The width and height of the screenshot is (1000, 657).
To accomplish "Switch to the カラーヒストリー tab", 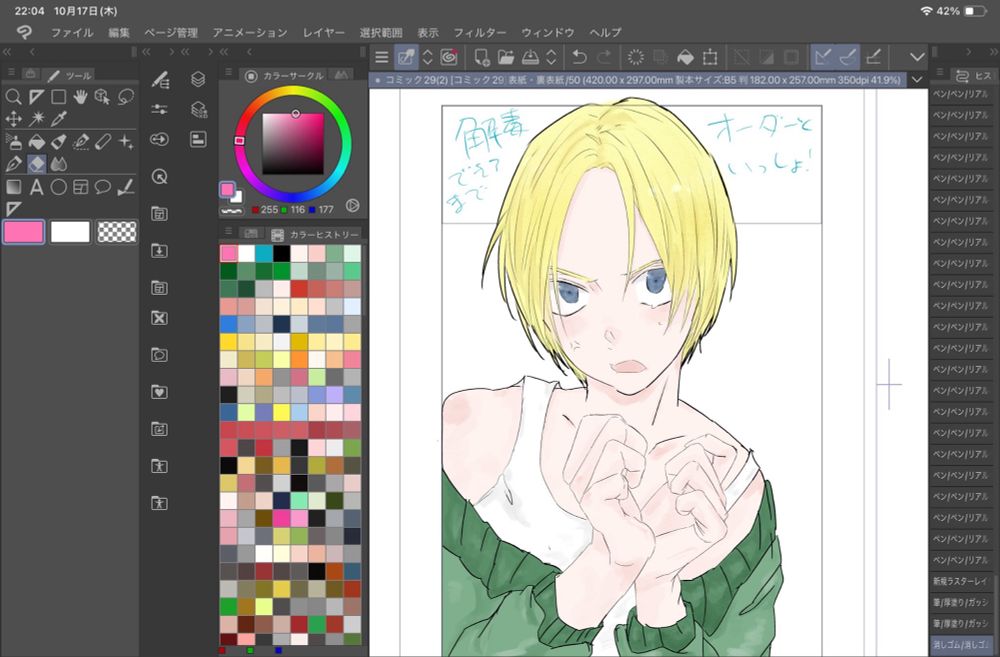I will pos(315,235).
